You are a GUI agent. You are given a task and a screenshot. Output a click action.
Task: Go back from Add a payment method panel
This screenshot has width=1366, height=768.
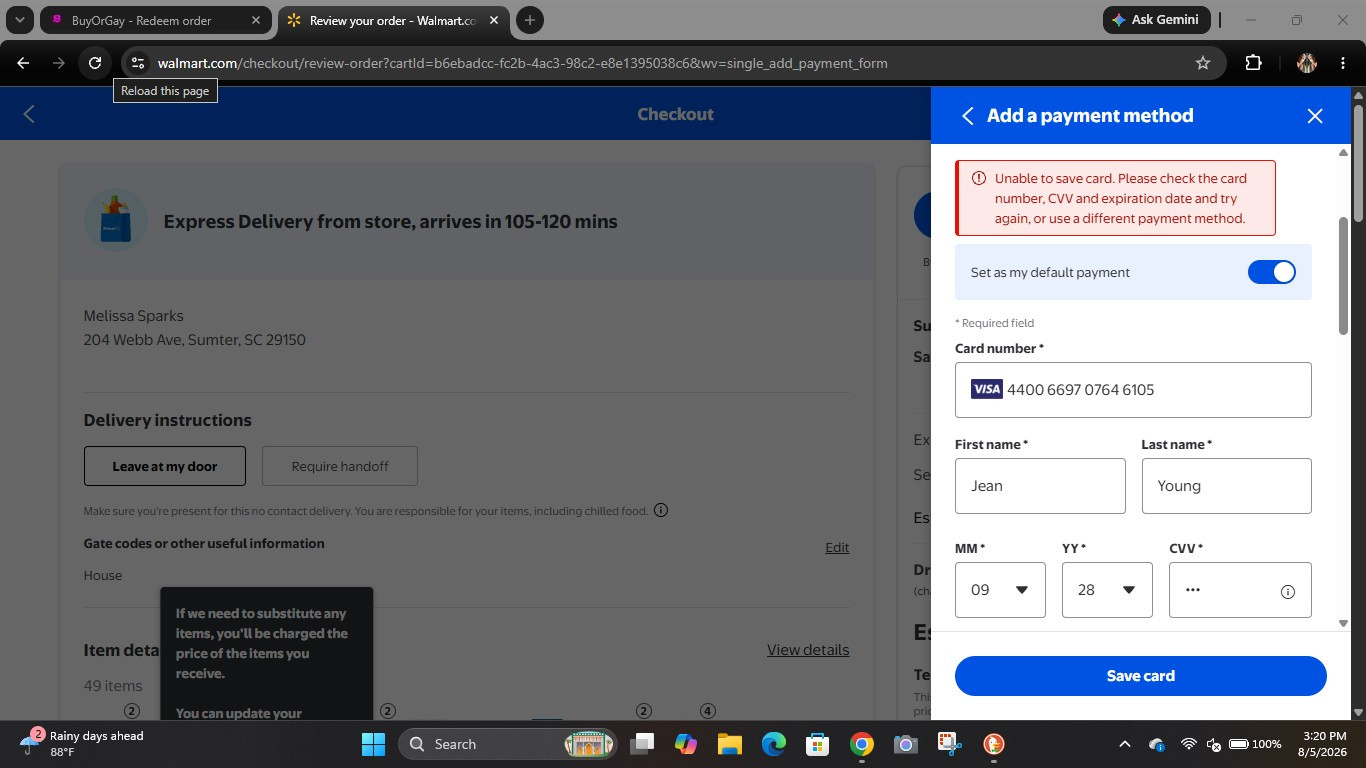tap(967, 116)
